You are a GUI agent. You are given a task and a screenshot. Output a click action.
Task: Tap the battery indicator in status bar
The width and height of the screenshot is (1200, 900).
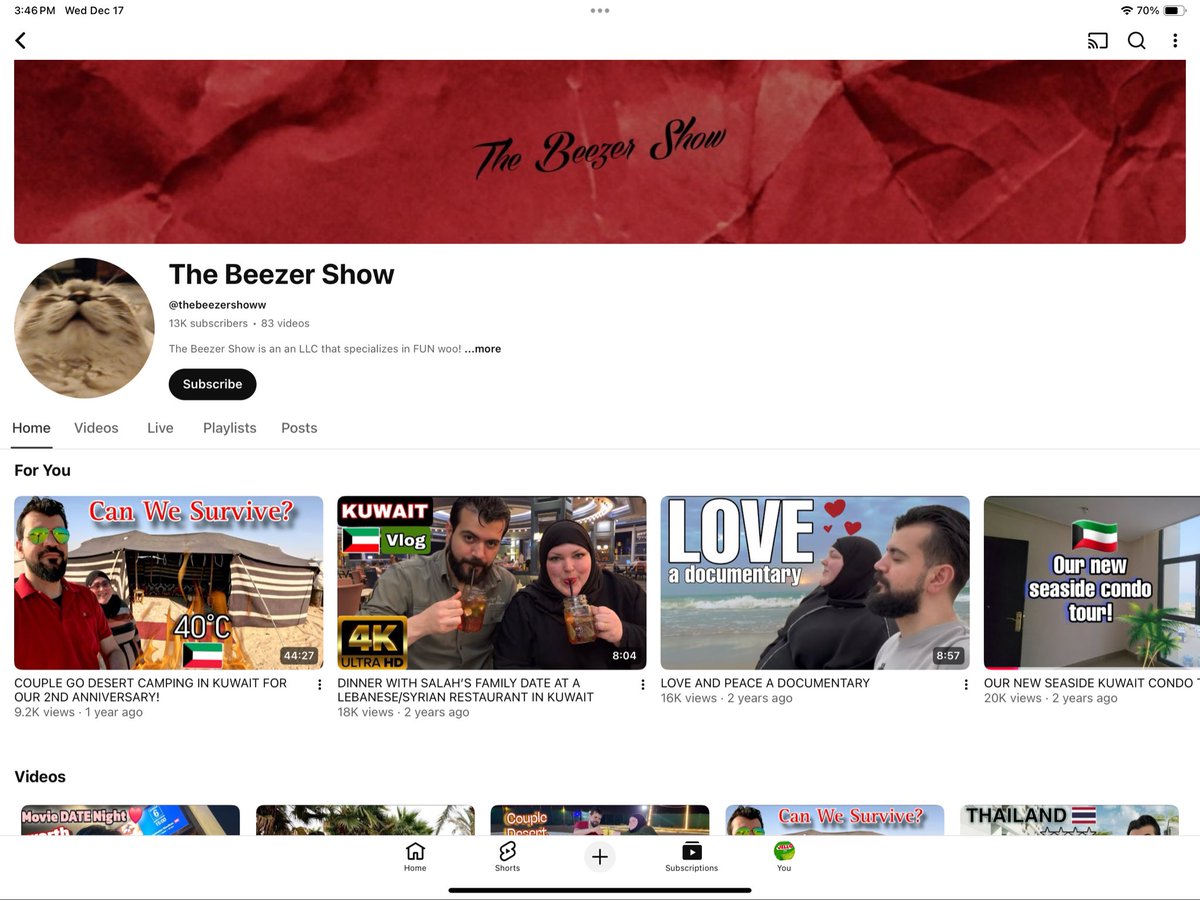pos(1175,10)
